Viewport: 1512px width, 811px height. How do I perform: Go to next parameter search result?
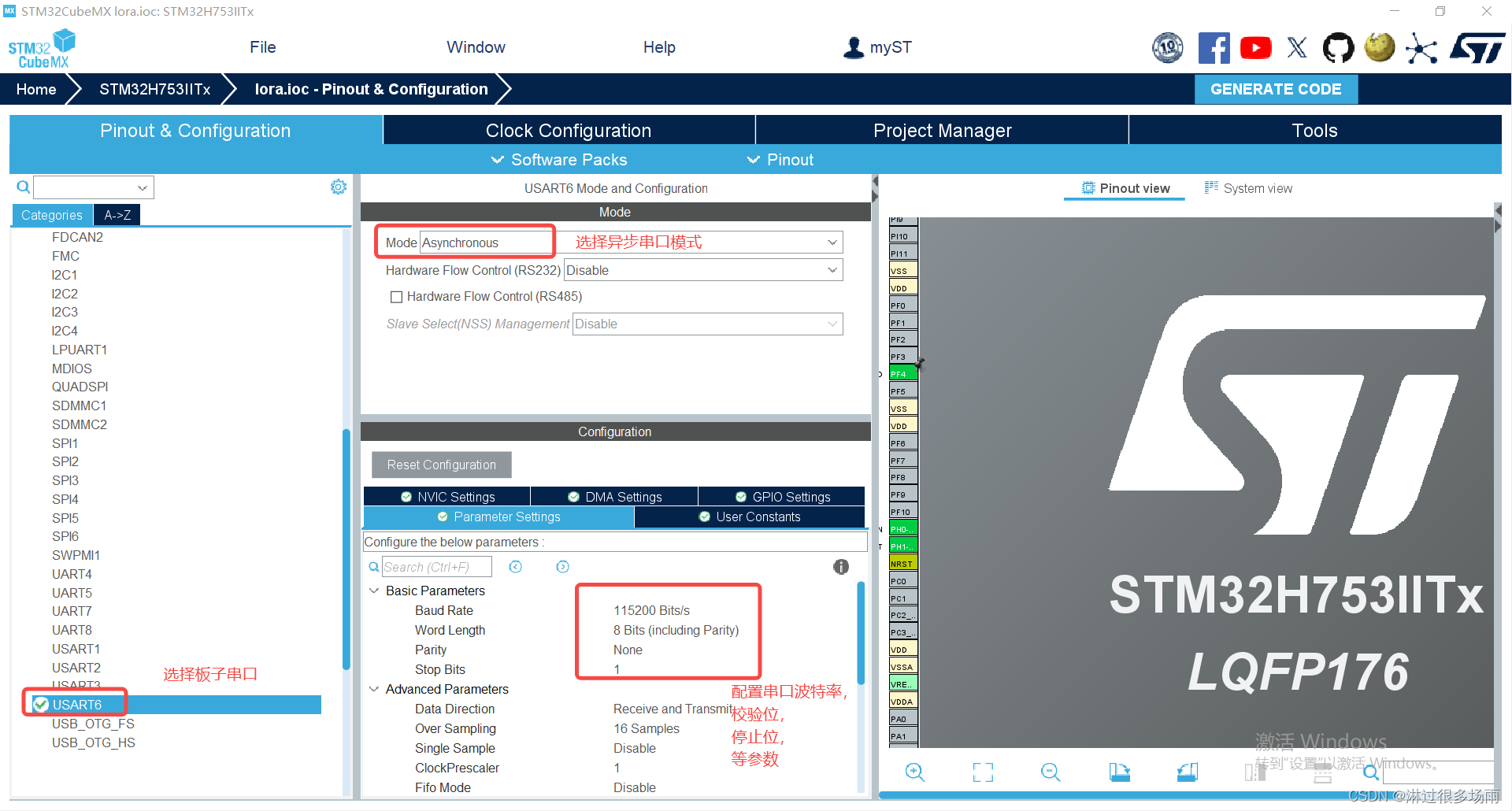click(562, 567)
